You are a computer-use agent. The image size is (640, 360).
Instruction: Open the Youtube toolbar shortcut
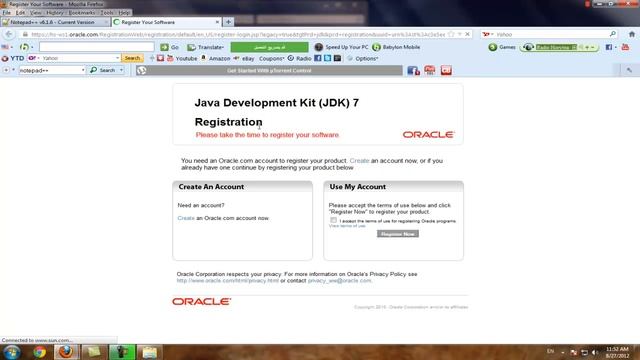pyautogui.click(x=182, y=58)
